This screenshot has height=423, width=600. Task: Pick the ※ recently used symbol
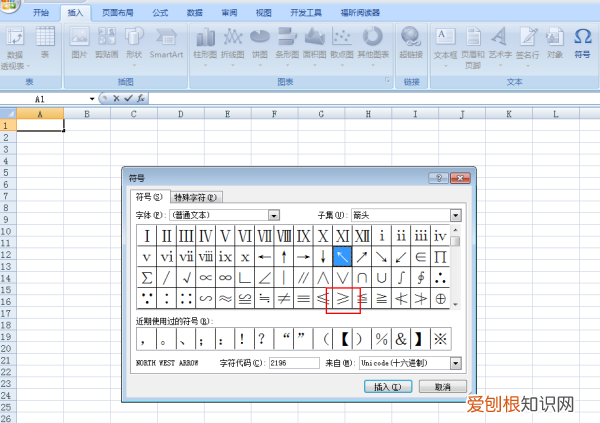tap(440, 339)
